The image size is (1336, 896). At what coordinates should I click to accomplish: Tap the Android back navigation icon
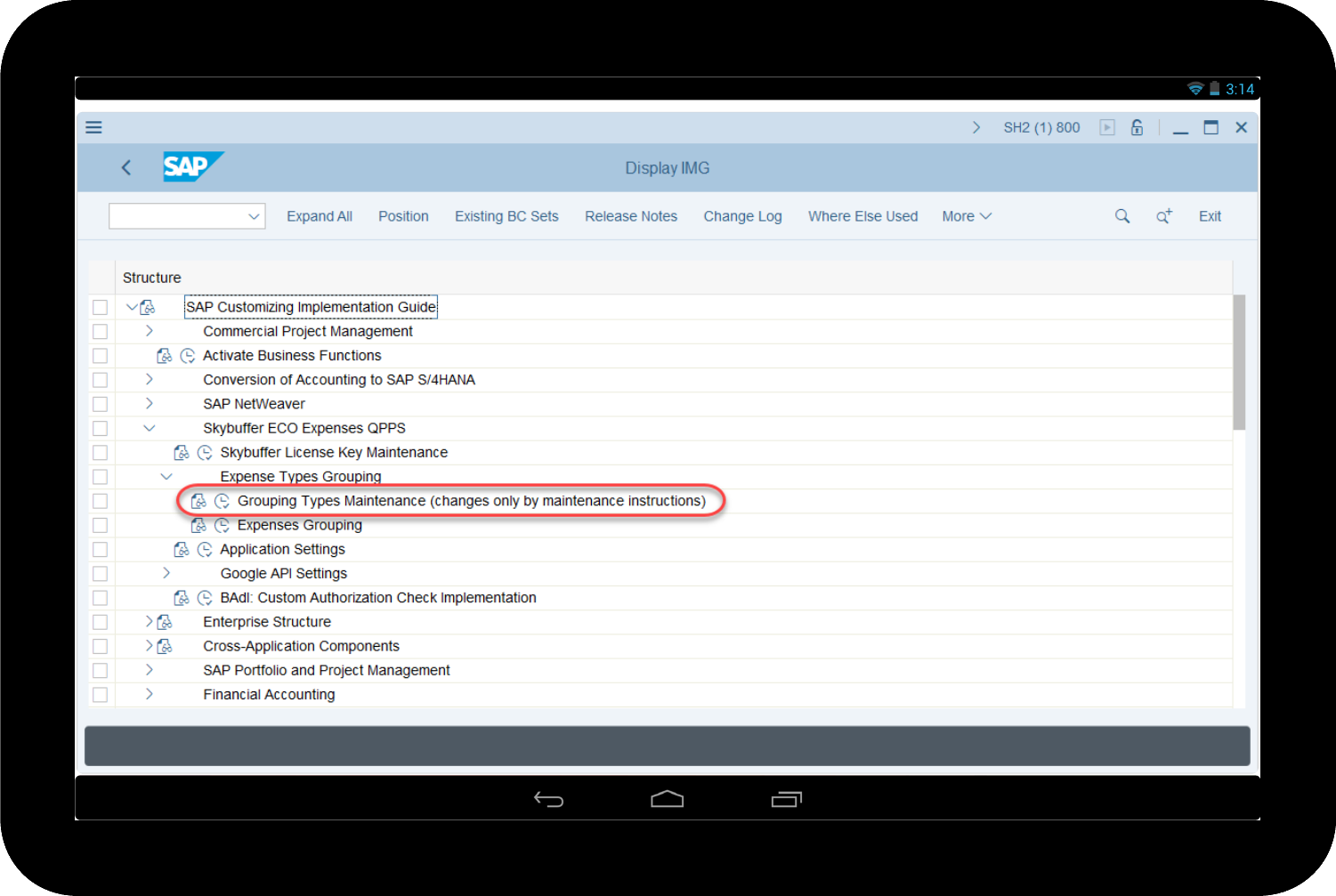coord(548,799)
